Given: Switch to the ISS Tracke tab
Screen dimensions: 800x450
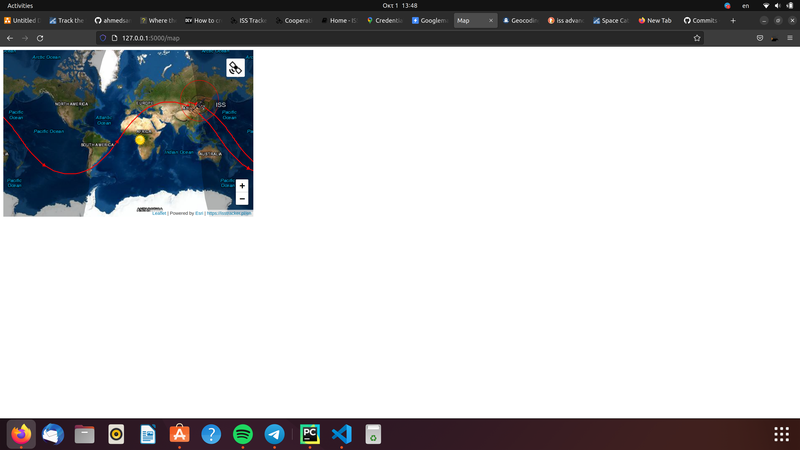Looking at the screenshot, I should 248,20.
